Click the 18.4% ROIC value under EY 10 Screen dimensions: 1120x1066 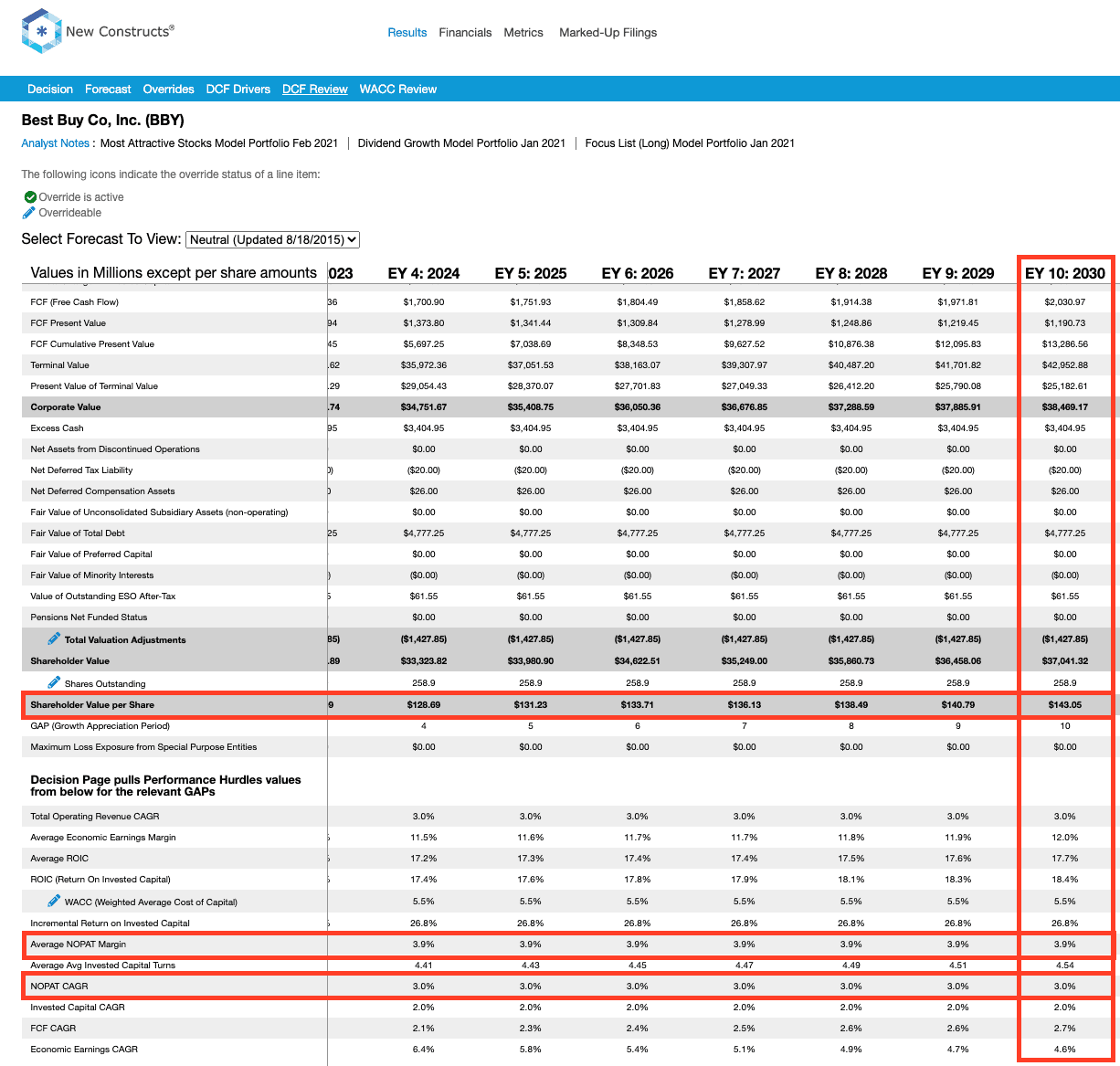tap(1065, 880)
